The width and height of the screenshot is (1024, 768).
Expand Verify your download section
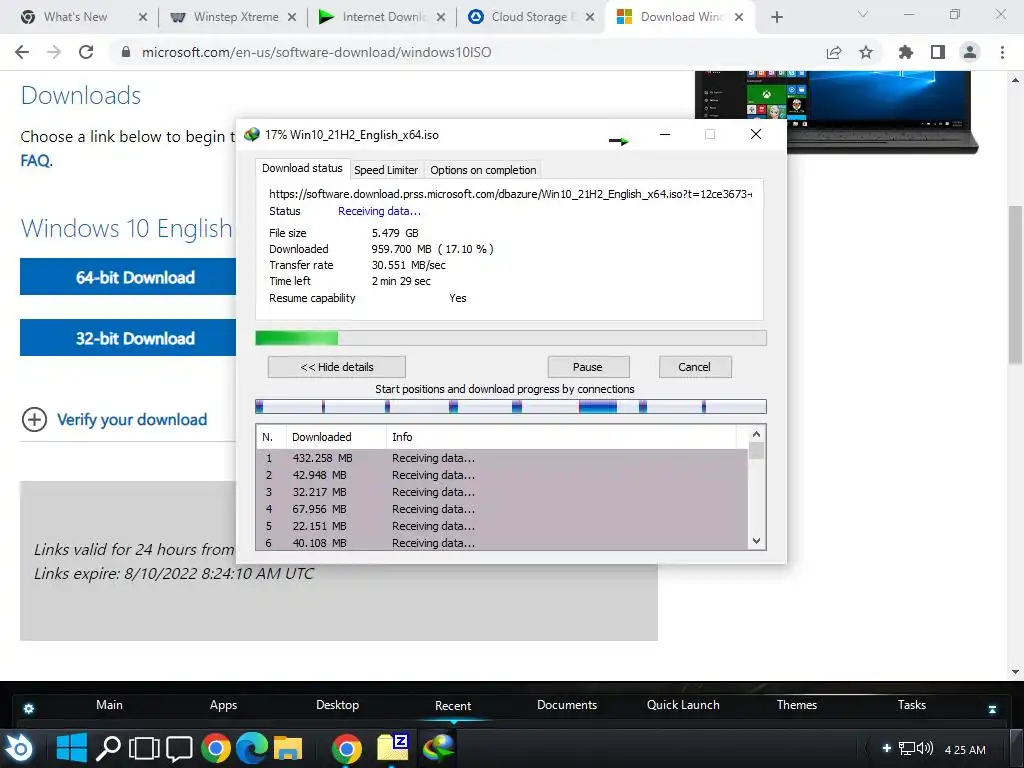115,419
